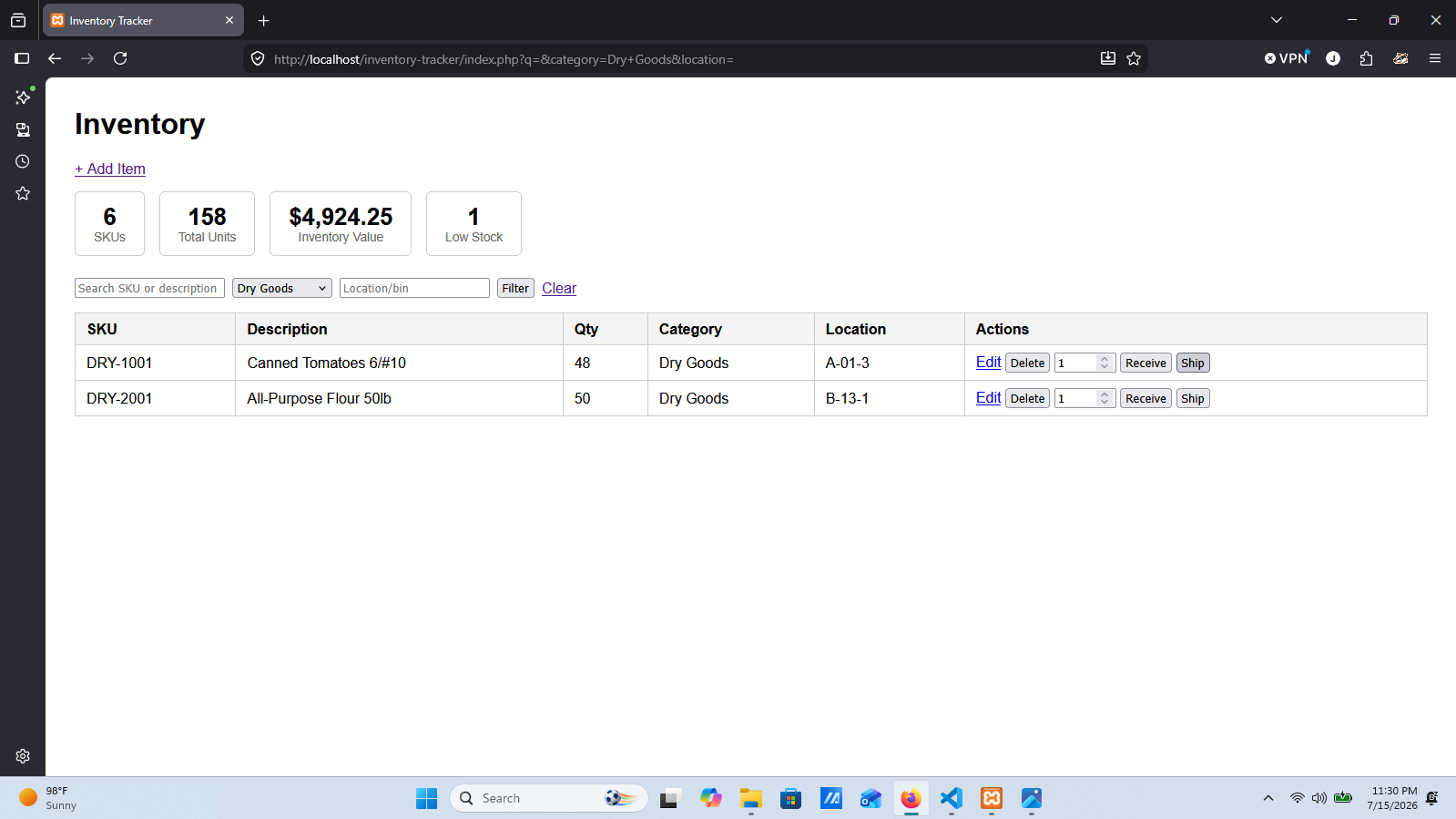The image size is (1456, 819).
Task: Open the Extensions puzzle icon
Action: point(1366,58)
